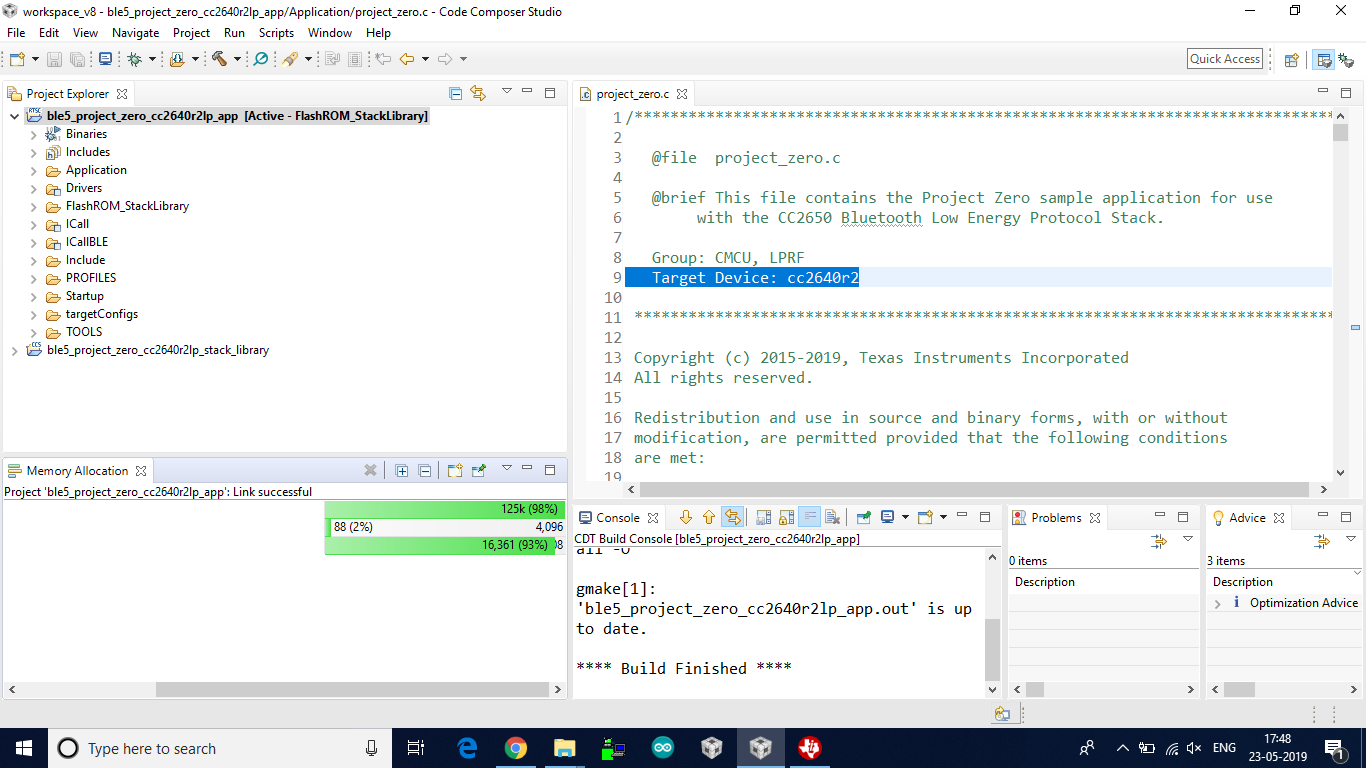
Task: Click the 16,361 (93%) memory usage bar
Action: click(x=440, y=545)
